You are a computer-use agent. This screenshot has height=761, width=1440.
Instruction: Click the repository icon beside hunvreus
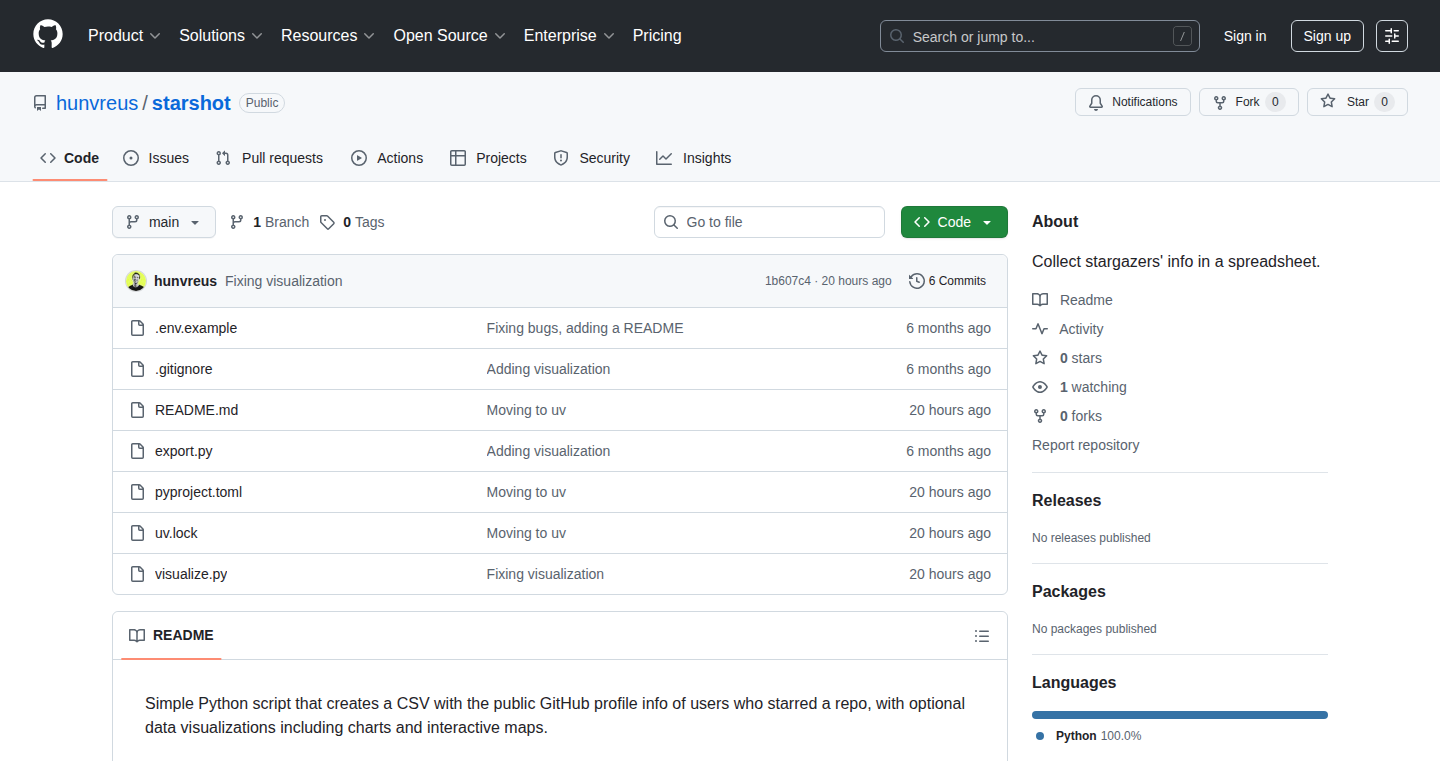pyautogui.click(x=40, y=103)
